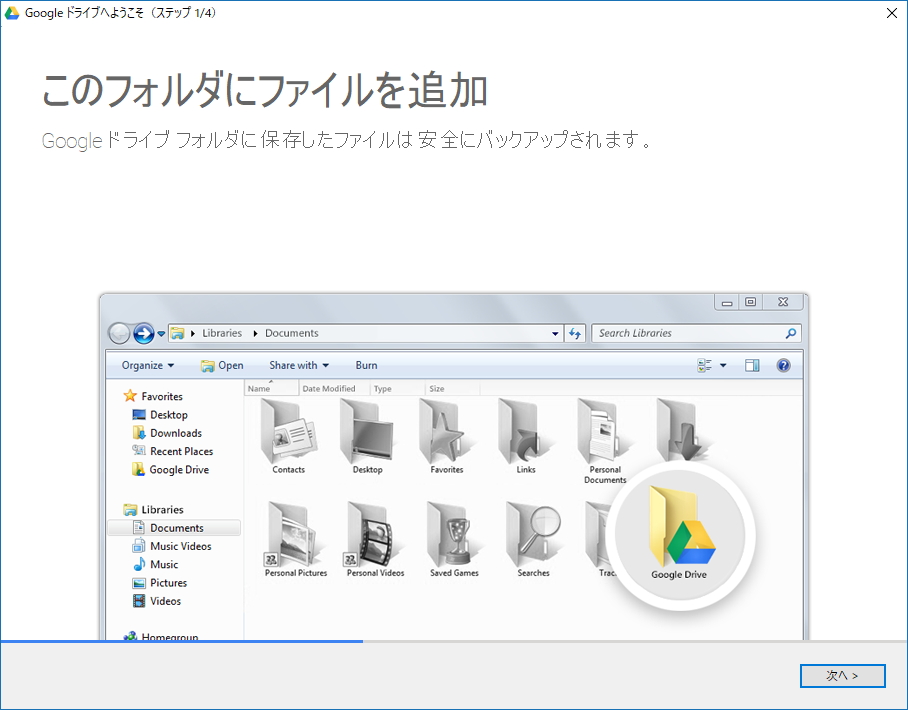This screenshot has height=710, width=908.
Task: Sort files by clicking Date Modified header
Action: point(330,388)
